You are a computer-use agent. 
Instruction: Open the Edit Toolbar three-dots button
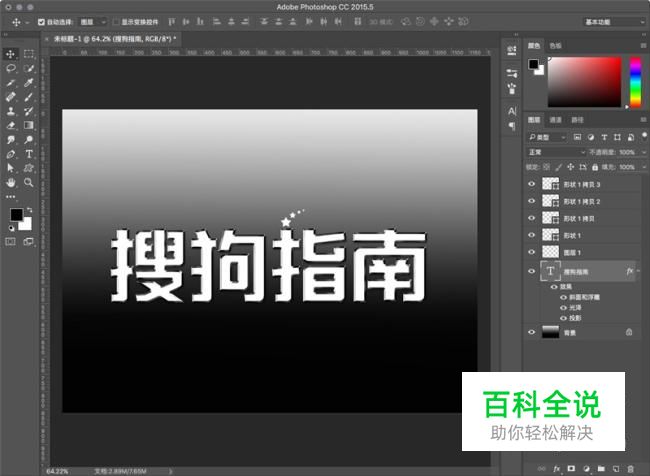[x=11, y=197]
